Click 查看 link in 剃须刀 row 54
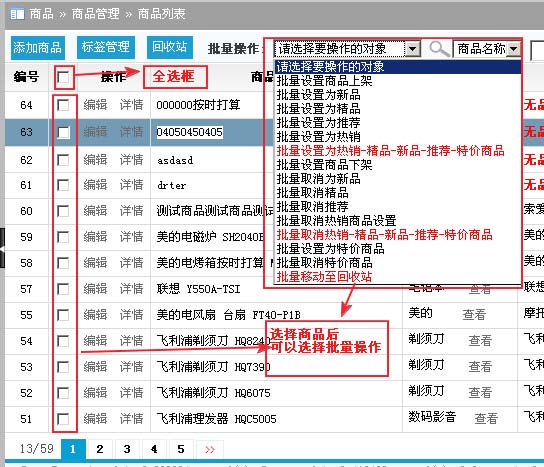 480,341
